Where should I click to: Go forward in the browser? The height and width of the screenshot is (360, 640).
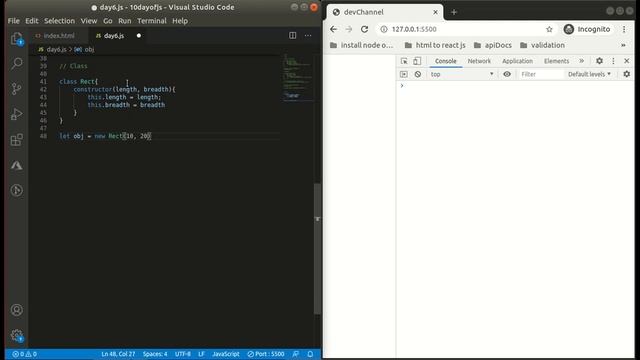coord(349,29)
